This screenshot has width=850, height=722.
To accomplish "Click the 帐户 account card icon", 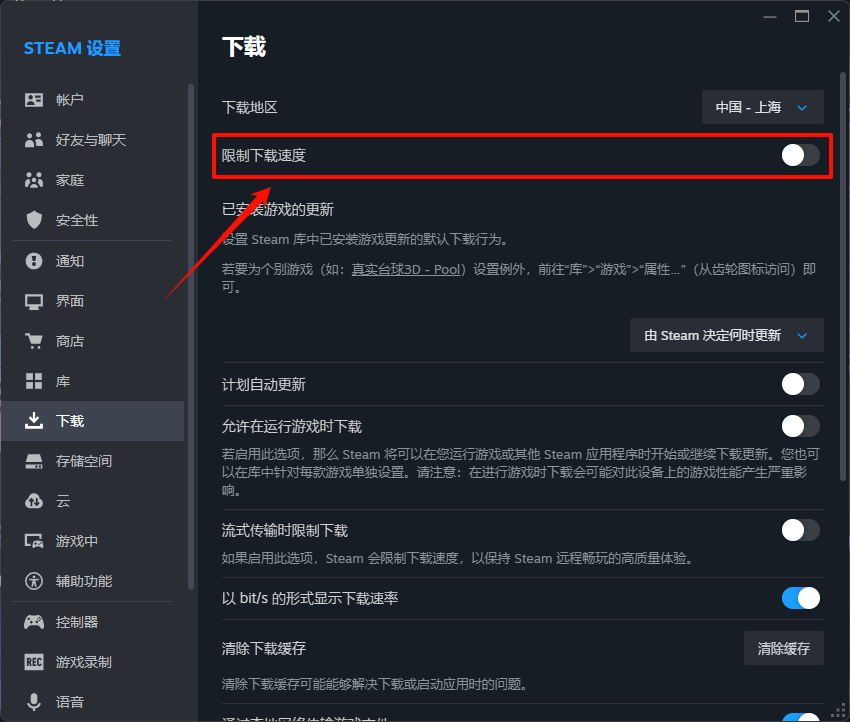I will 34,100.
